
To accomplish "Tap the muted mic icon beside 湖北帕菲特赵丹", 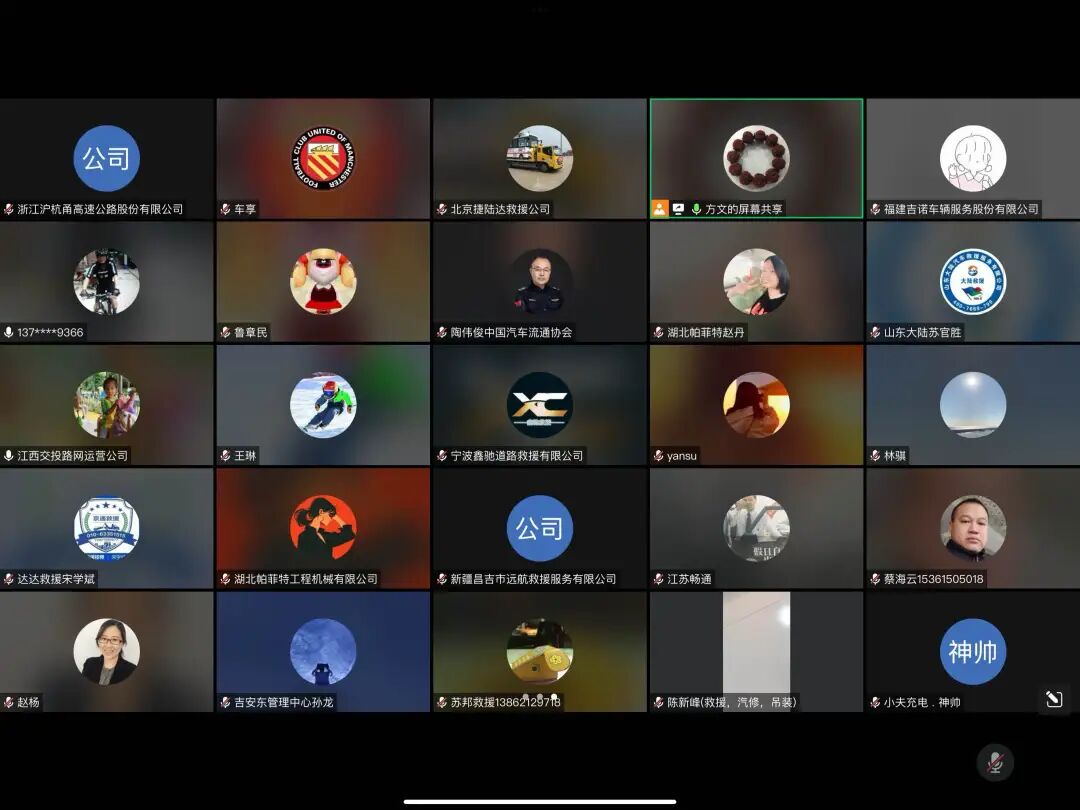I will click(658, 332).
